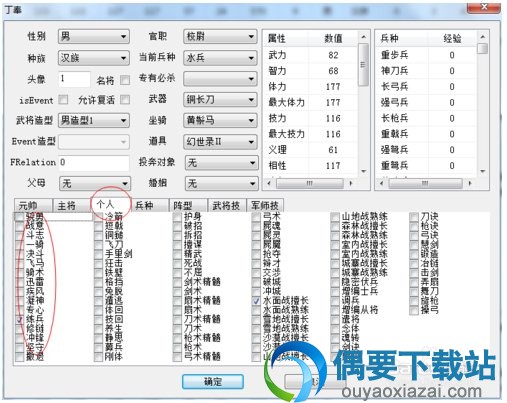Open the 武器 weapon dropdown
This screenshot has width=507, height=403.
coord(220,99)
